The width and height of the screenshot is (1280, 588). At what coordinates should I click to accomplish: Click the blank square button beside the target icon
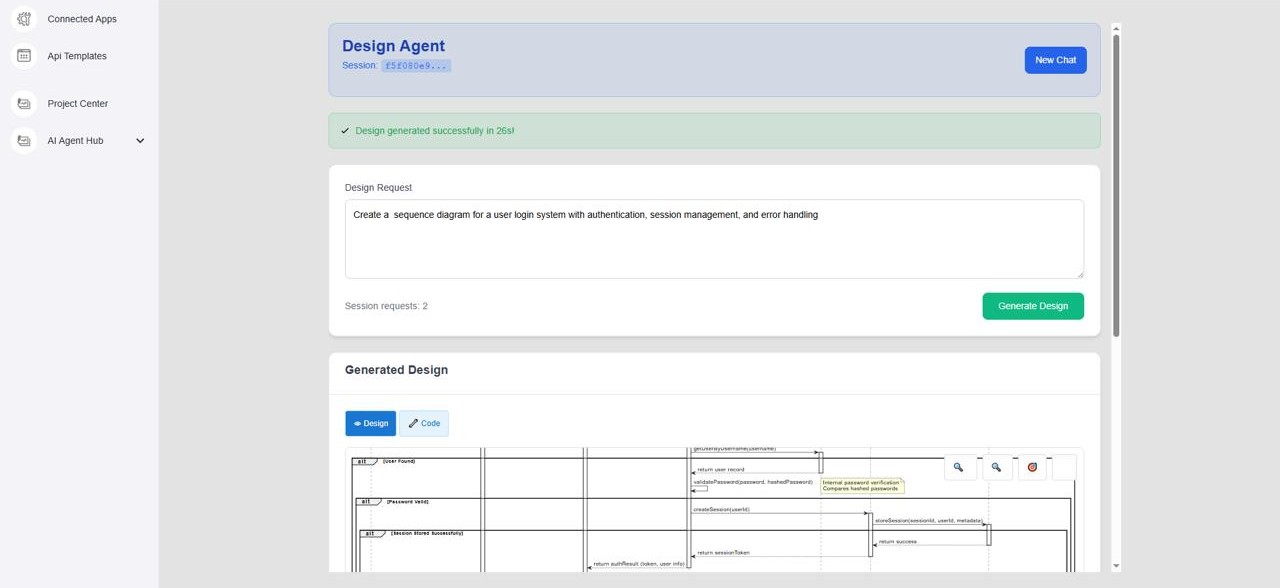(x=1064, y=467)
